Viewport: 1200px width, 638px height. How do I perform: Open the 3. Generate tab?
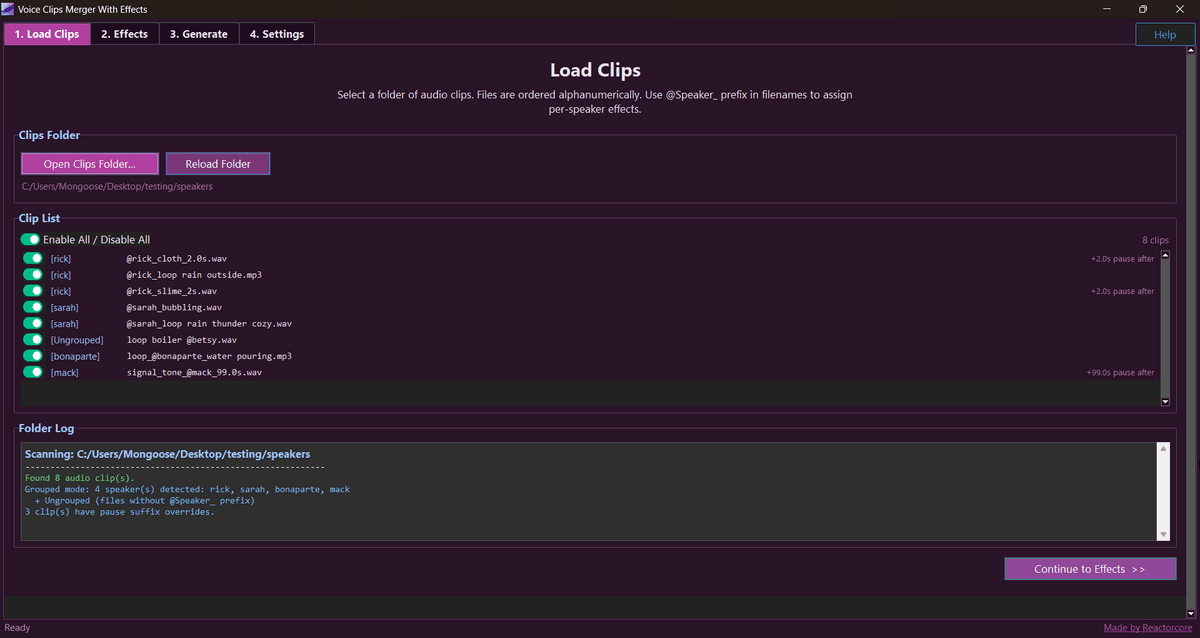pyautogui.click(x=198, y=34)
